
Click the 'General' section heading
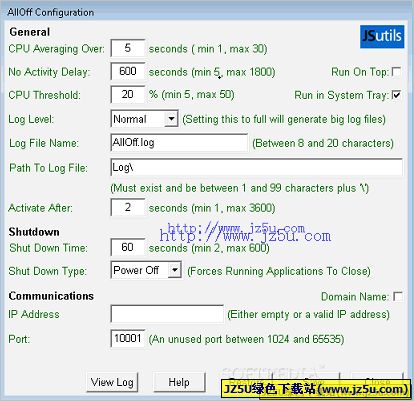(30, 32)
